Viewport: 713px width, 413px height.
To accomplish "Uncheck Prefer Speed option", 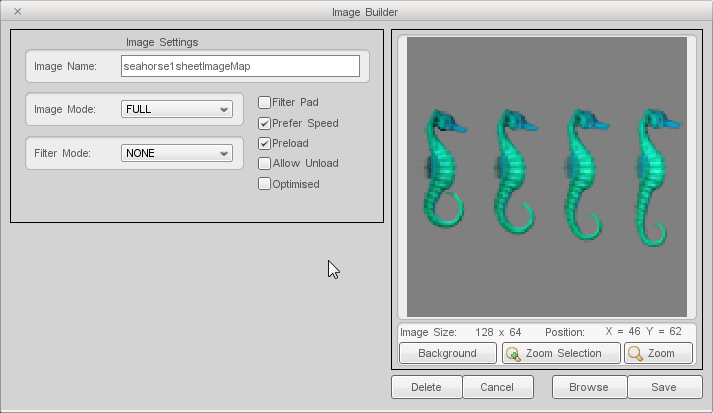I will pos(264,123).
